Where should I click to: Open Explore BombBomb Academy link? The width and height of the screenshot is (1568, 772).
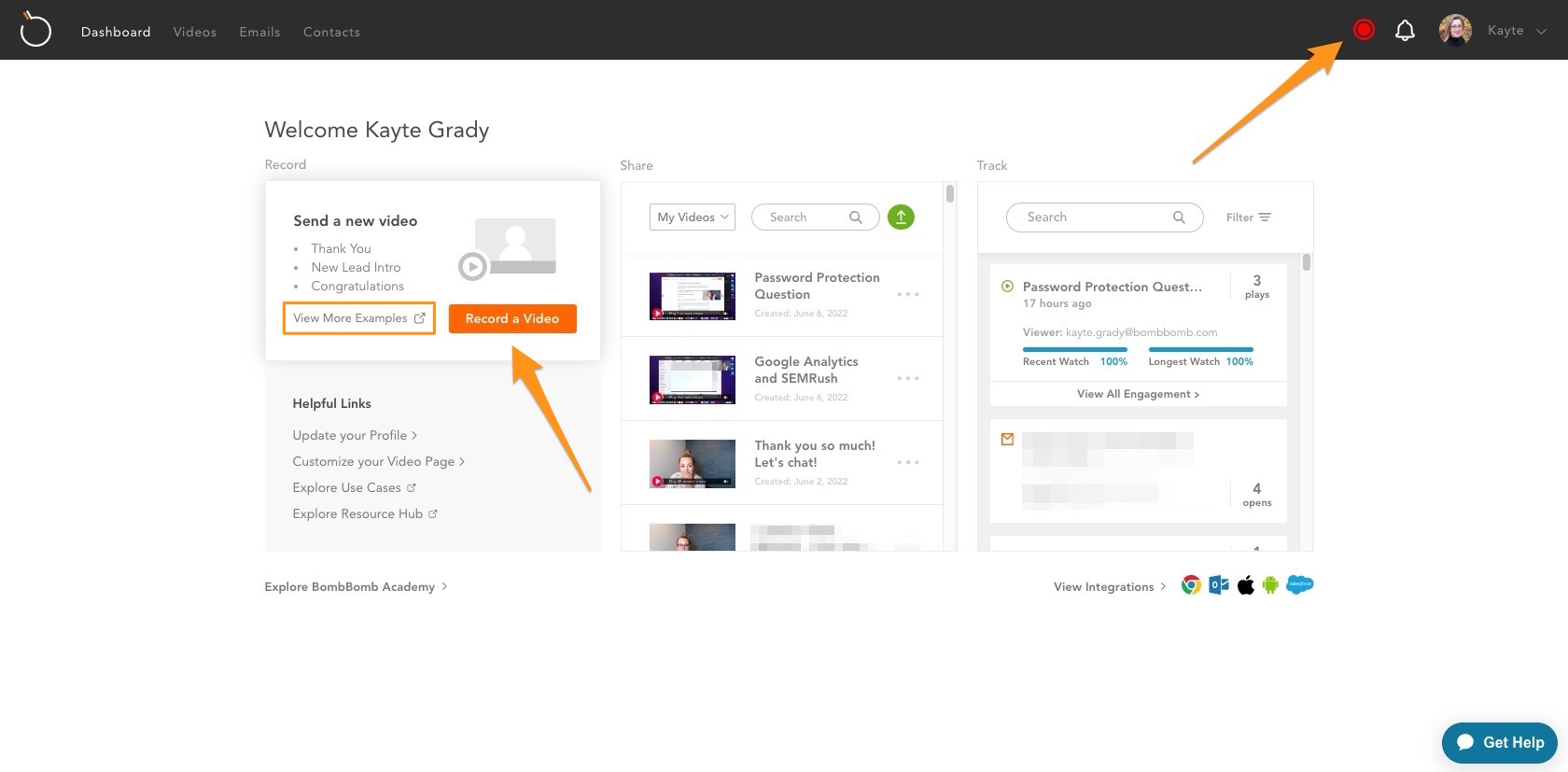357,586
